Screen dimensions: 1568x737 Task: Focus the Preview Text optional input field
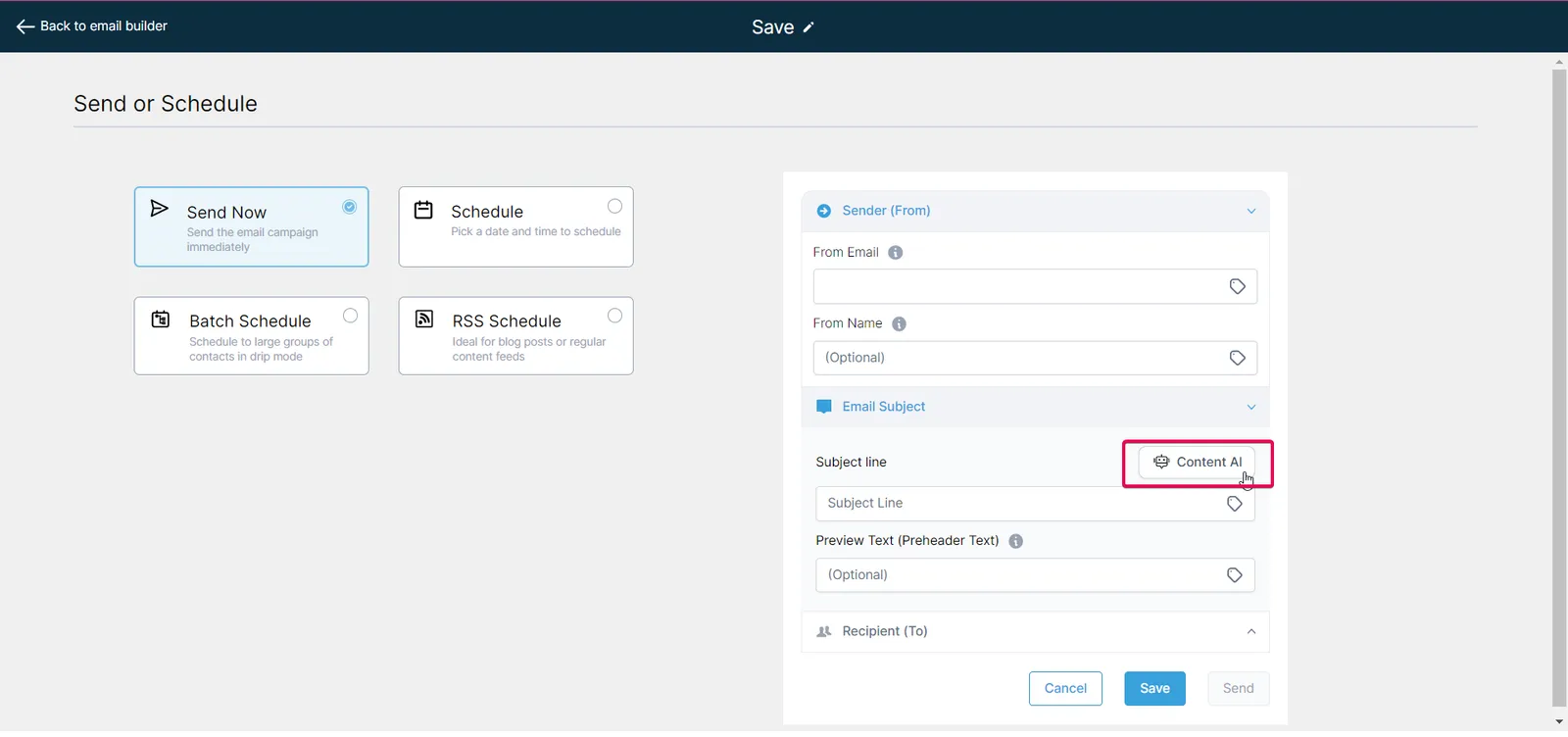click(1035, 575)
